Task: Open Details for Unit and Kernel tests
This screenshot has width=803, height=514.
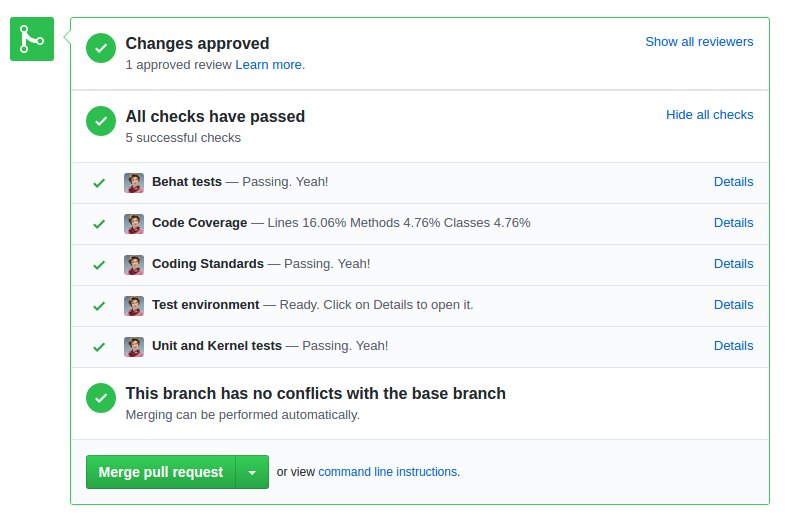Action: 733,346
